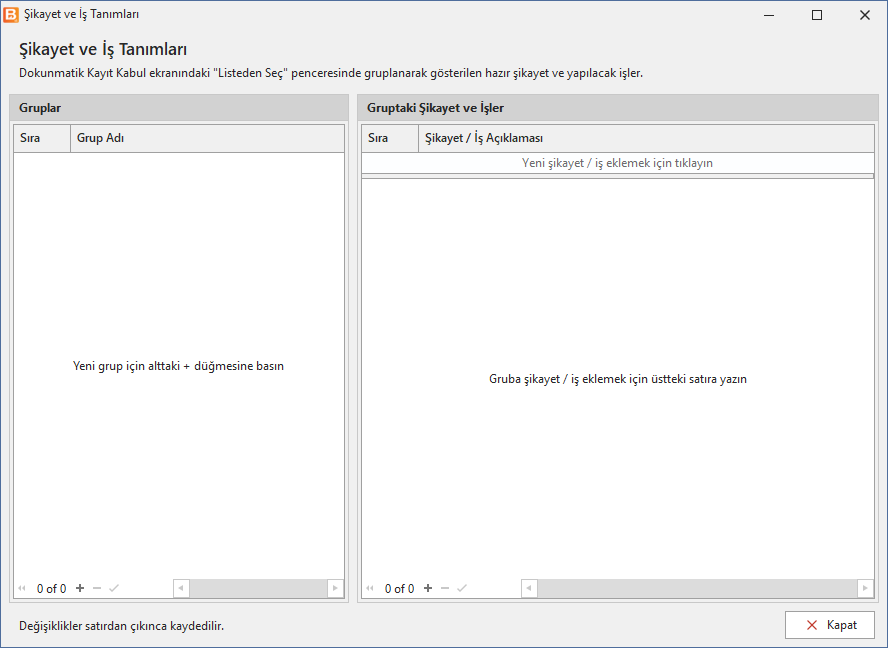This screenshot has height=648, width=888.
Task: Click the orange B app icon in the title bar
Action: [x=11, y=15]
